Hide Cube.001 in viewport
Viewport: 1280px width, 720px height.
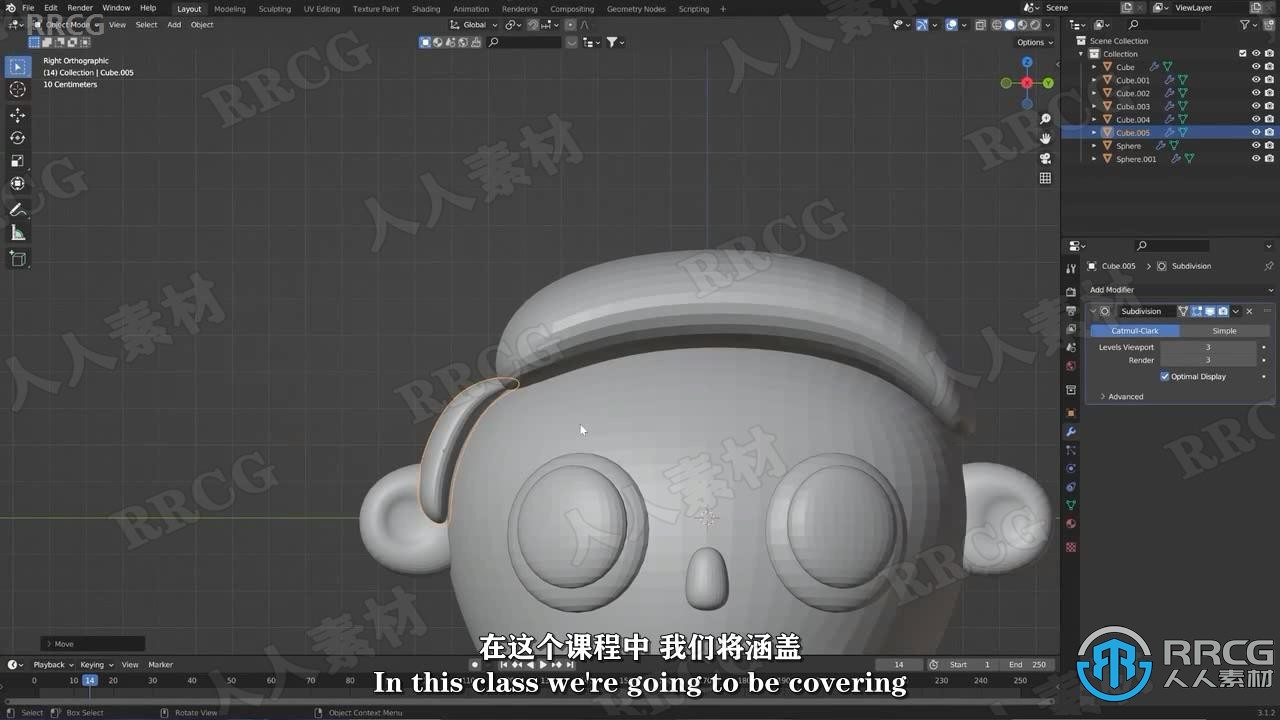[x=1256, y=80]
